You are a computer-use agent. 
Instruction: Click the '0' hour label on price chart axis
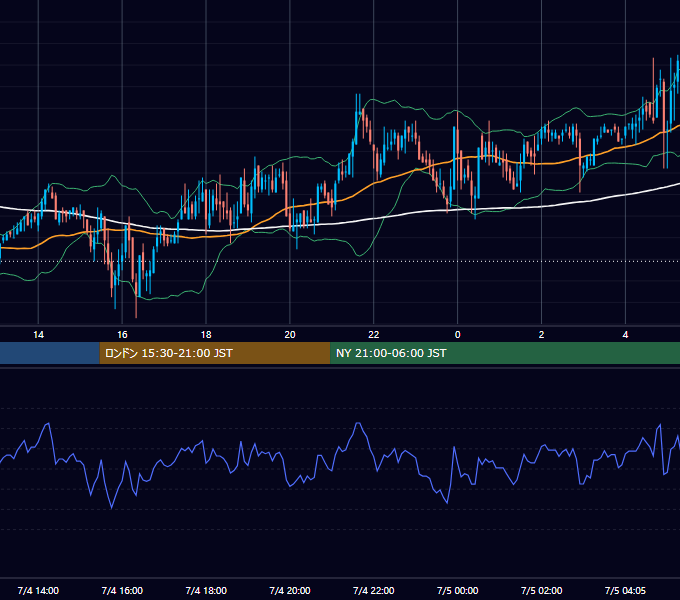458,335
